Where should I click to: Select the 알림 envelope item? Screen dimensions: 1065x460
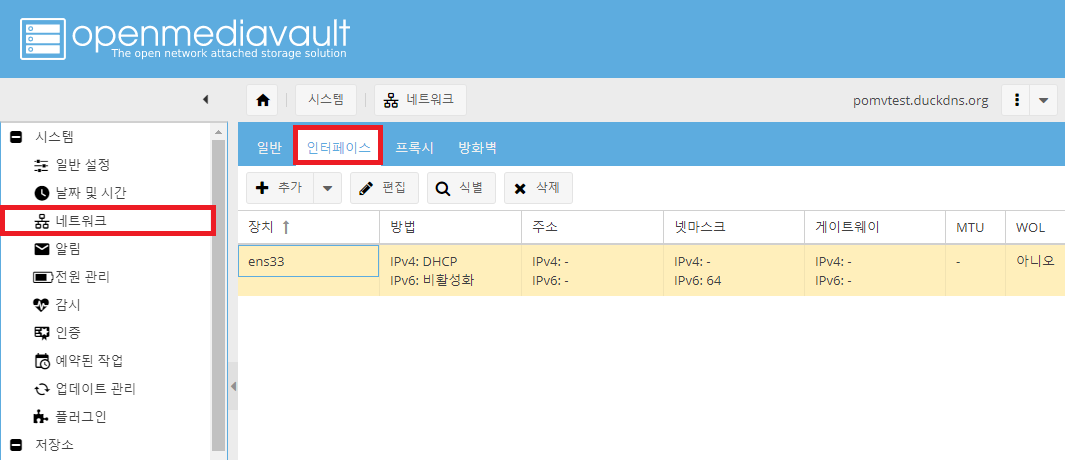(x=68, y=248)
